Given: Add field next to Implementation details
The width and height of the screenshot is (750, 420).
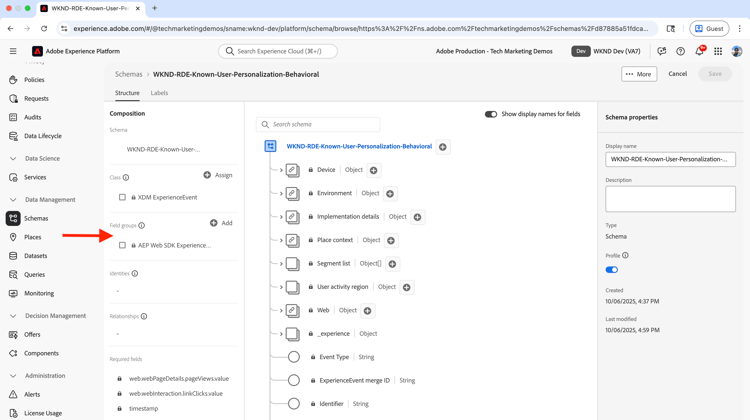Looking at the screenshot, I should [x=417, y=217].
